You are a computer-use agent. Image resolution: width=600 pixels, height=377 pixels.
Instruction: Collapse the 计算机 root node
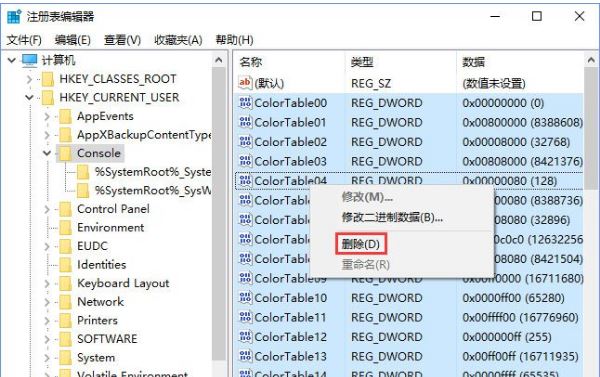click(12, 60)
